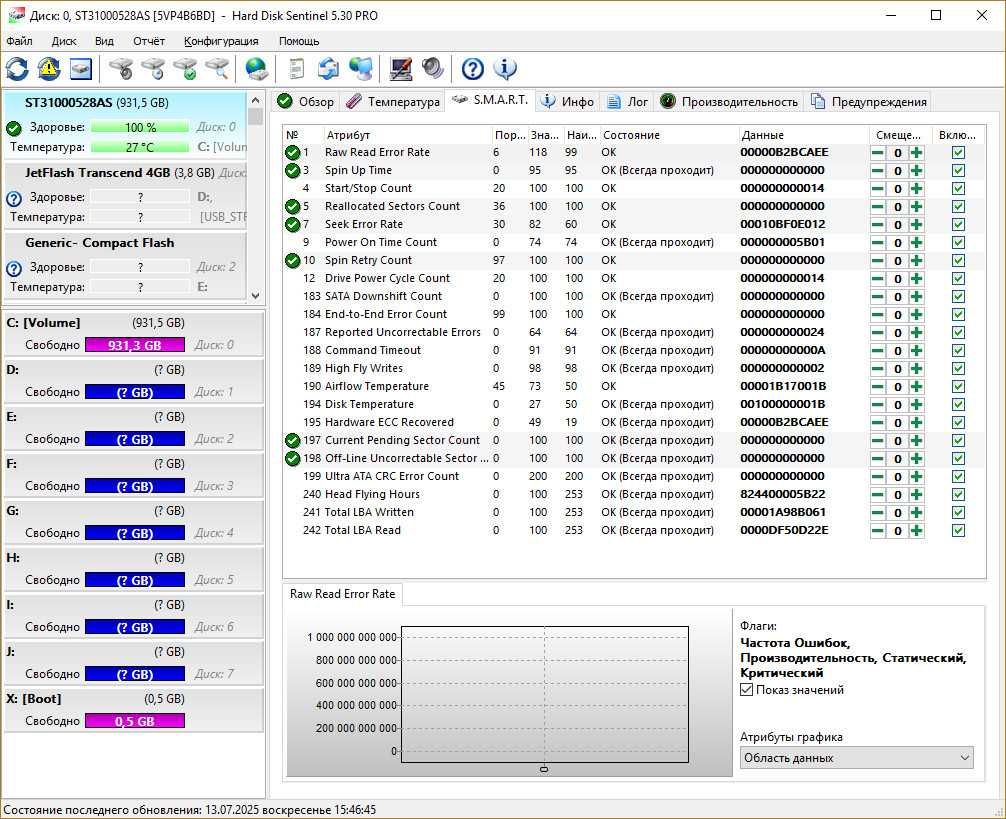
Task: Toggle the enable checkbox for Total LBA Read
Action: pyautogui.click(x=959, y=530)
